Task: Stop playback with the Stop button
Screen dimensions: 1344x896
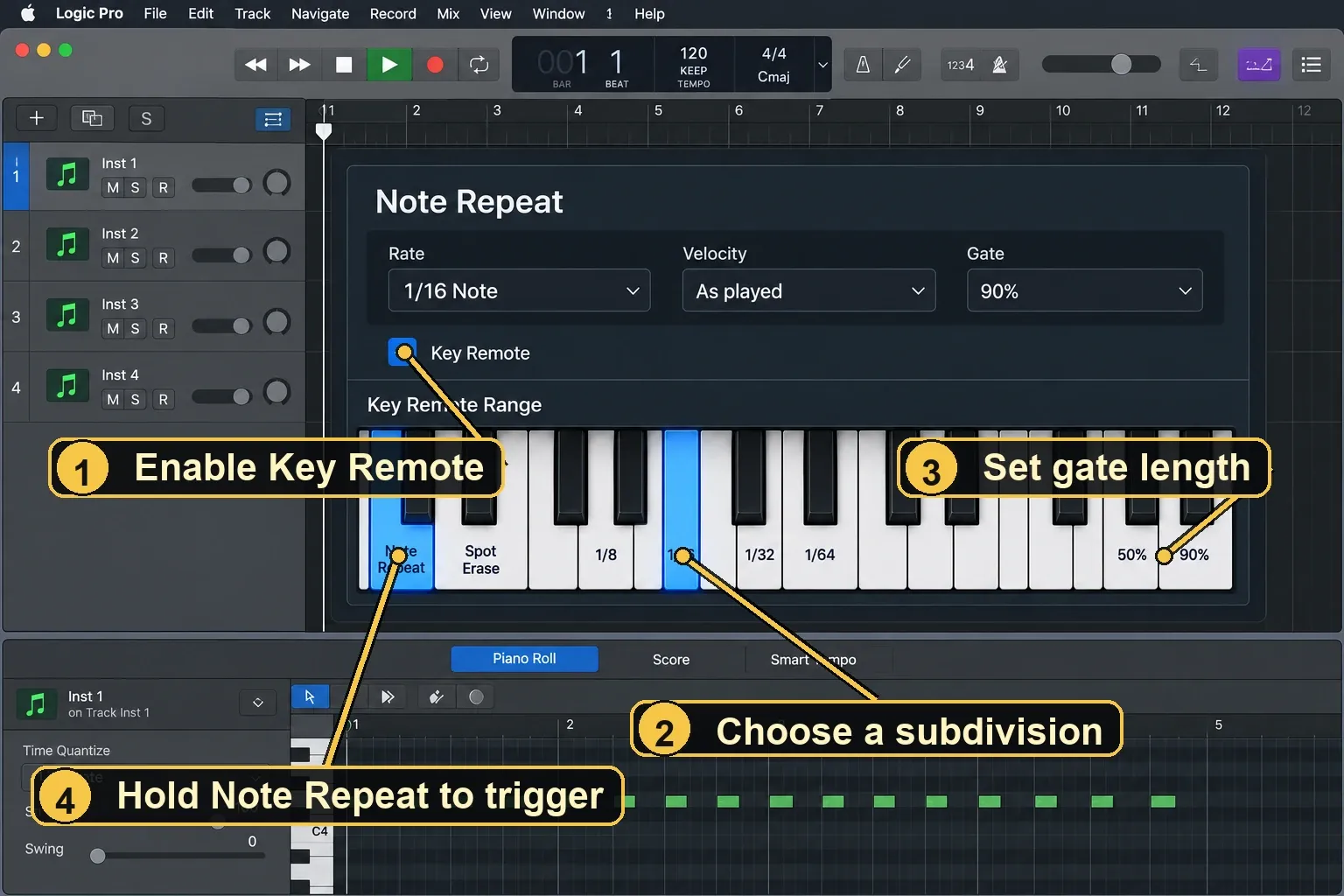Action: click(x=344, y=65)
